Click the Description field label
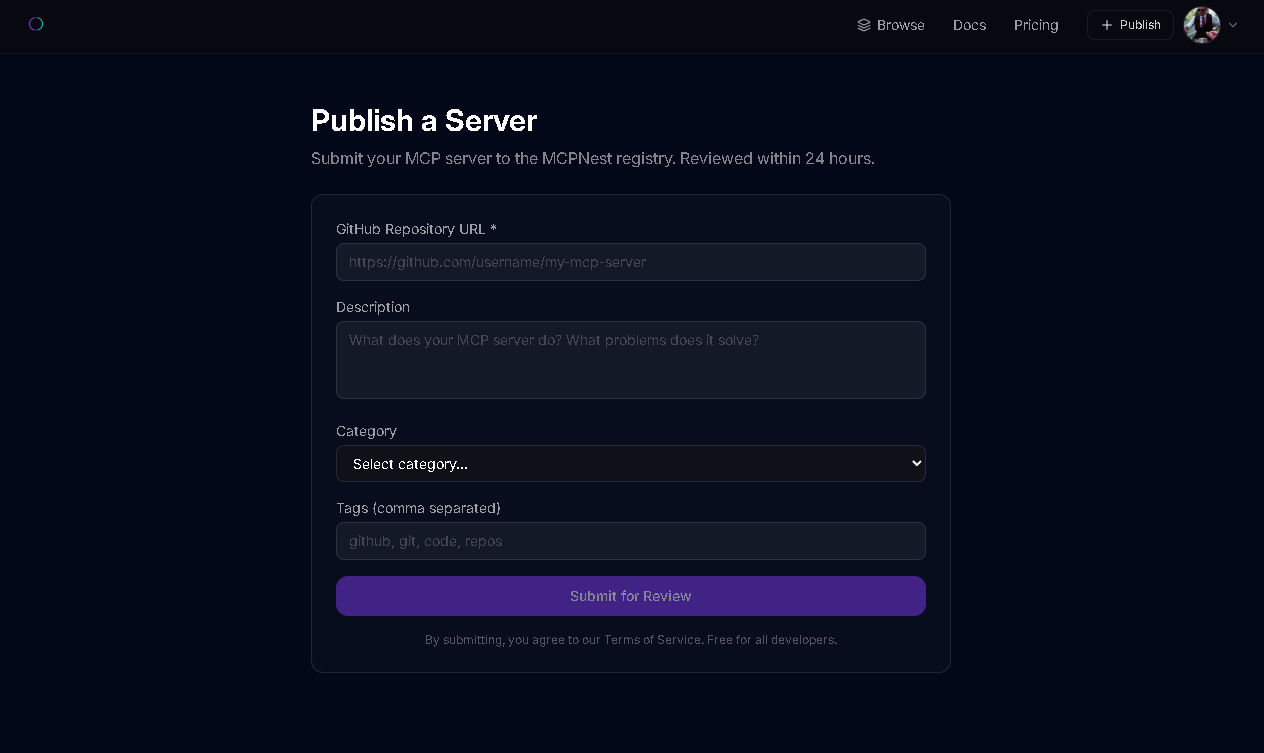This screenshot has width=1264, height=753. click(373, 307)
